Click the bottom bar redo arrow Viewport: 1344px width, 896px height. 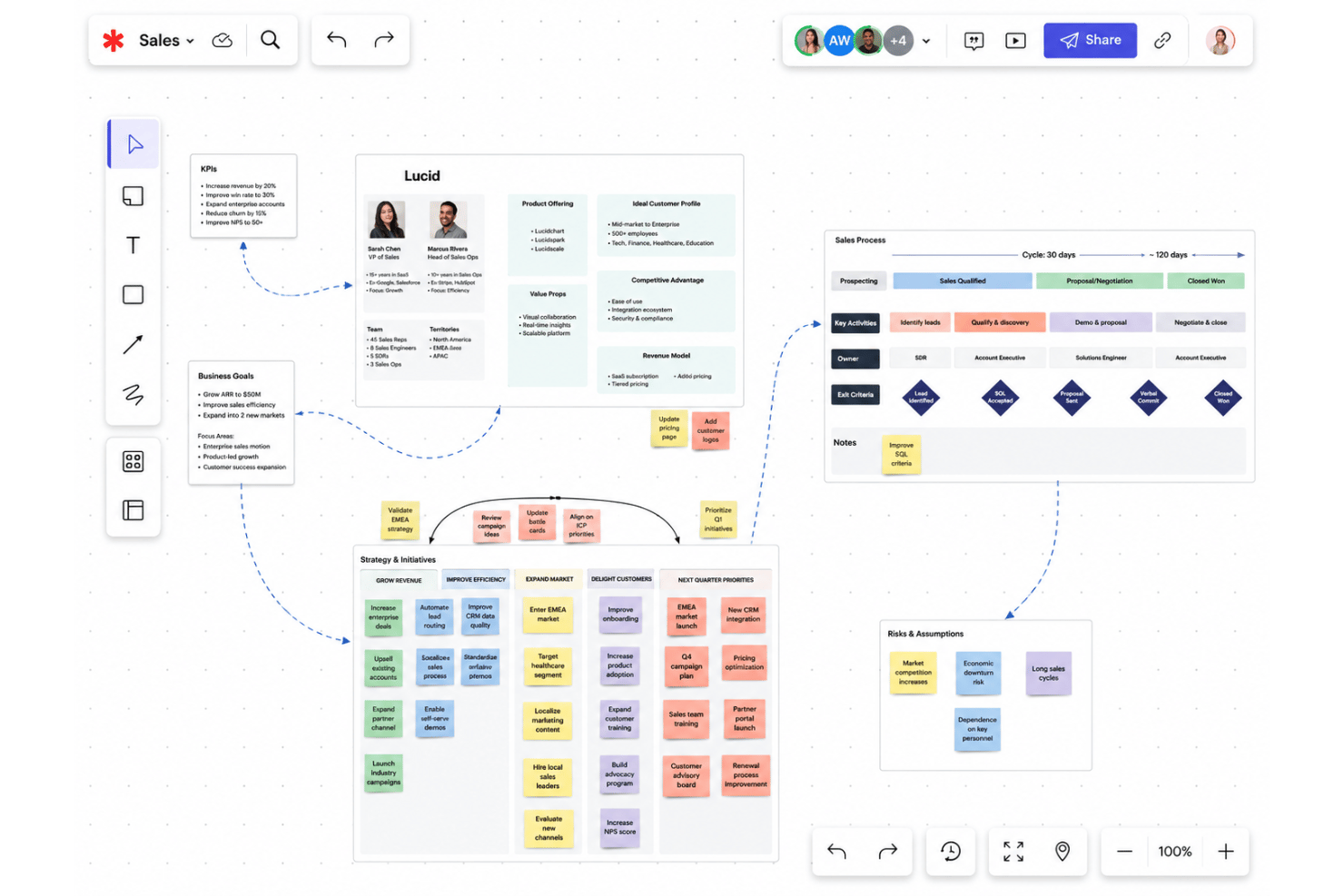pos(888,851)
